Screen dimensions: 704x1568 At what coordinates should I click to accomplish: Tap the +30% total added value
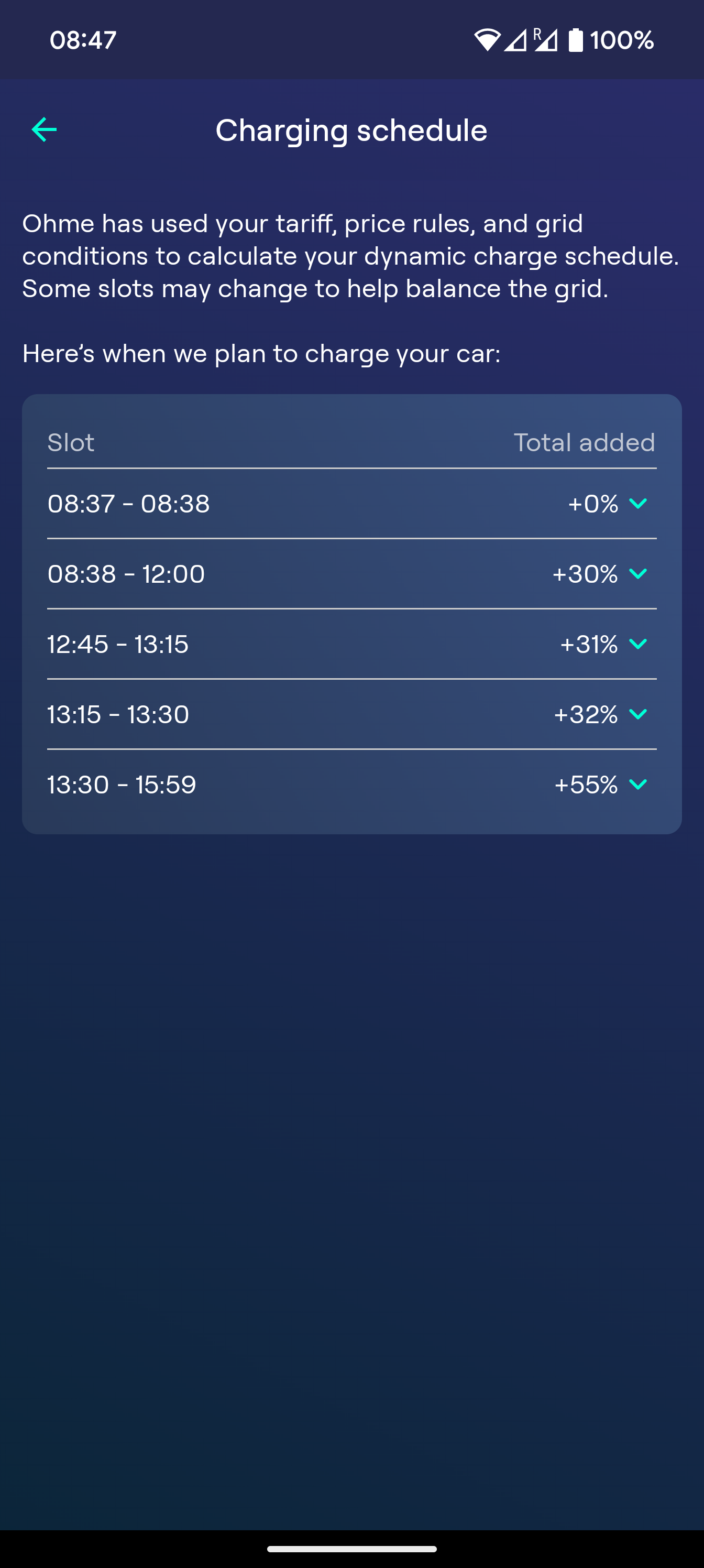585,573
